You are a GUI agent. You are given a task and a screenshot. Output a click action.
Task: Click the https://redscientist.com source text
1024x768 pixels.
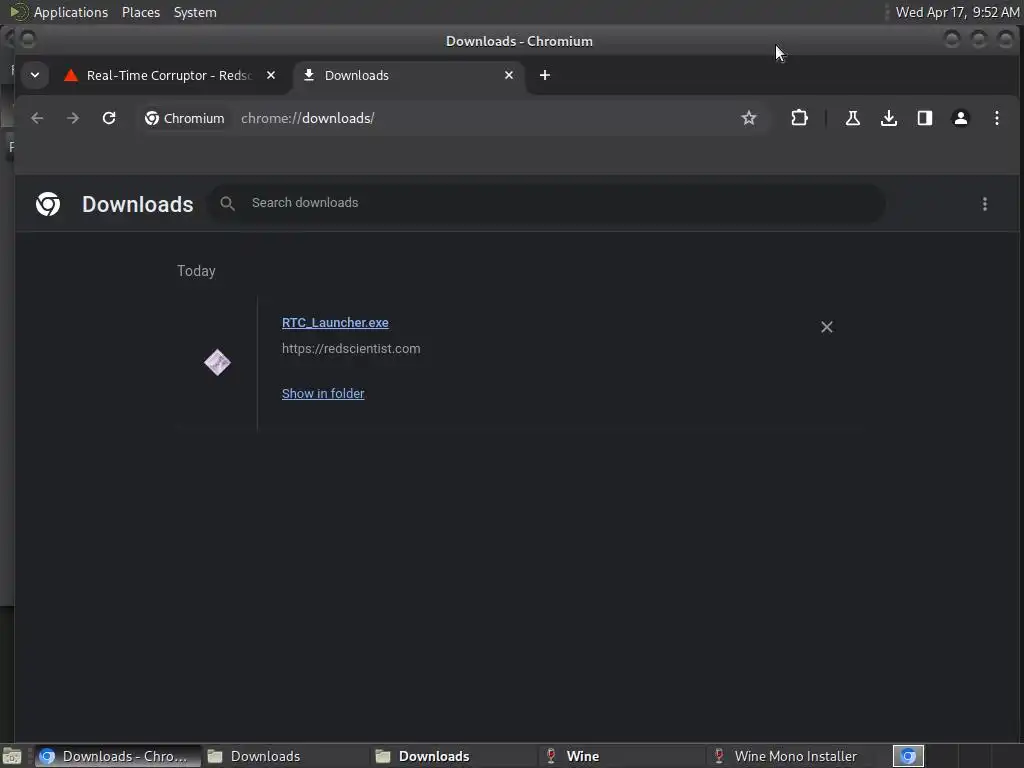pyautogui.click(x=351, y=349)
